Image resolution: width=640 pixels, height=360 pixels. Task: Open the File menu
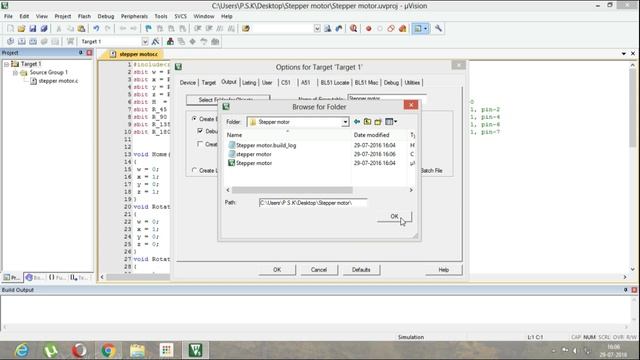pyautogui.click(x=8, y=16)
